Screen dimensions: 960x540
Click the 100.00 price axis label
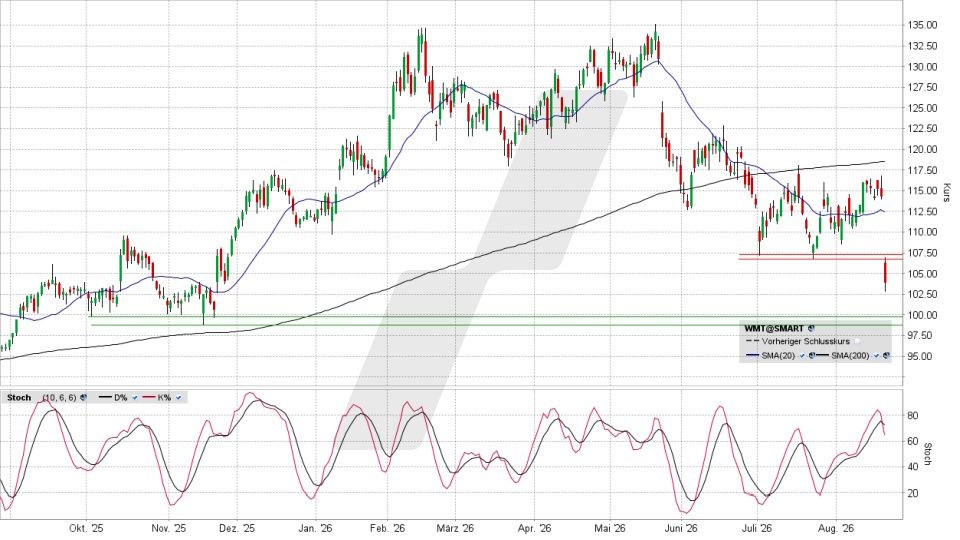click(x=923, y=315)
